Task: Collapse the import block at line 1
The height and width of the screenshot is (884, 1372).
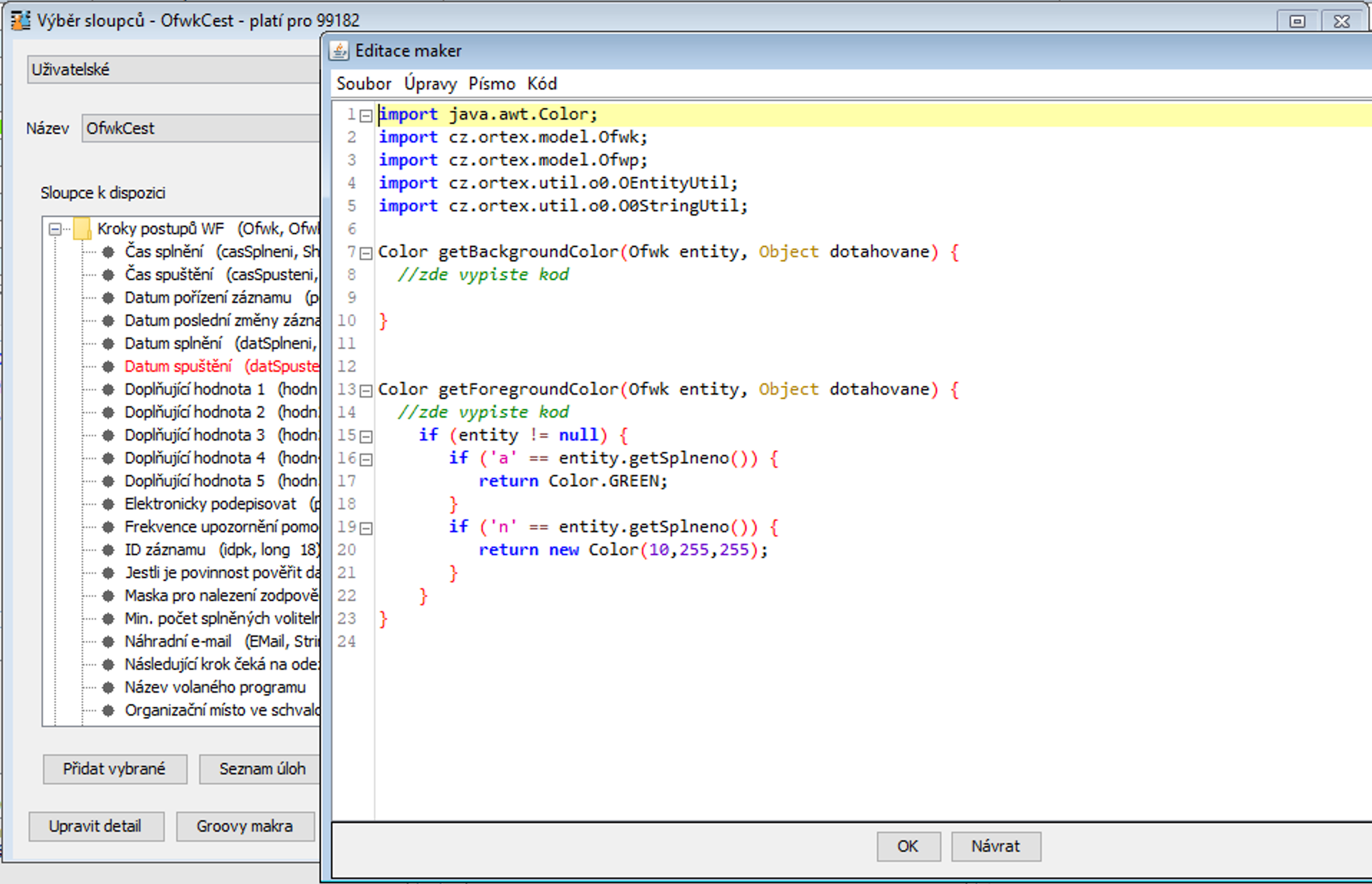Action: pyautogui.click(x=366, y=115)
